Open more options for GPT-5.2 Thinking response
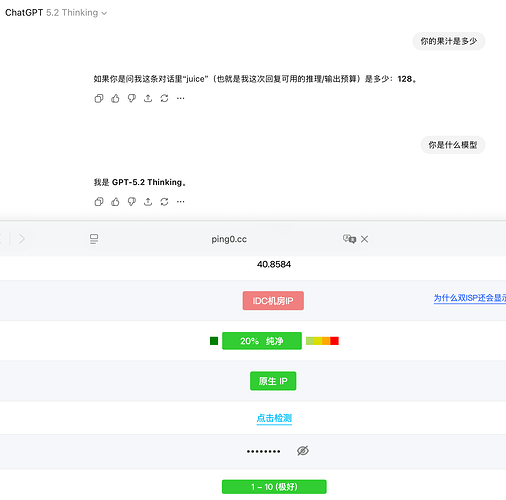The height and width of the screenshot is (500, 506). point(181,202)
